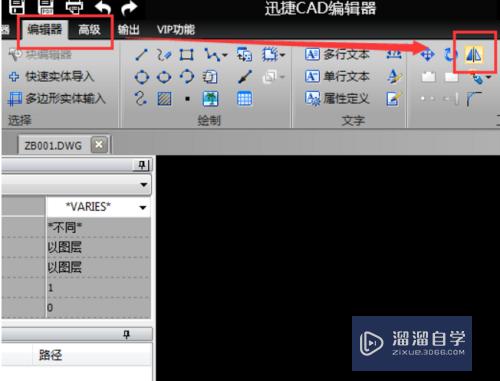Insert a raster image with palm-tree icon

[x=211, y=99]
